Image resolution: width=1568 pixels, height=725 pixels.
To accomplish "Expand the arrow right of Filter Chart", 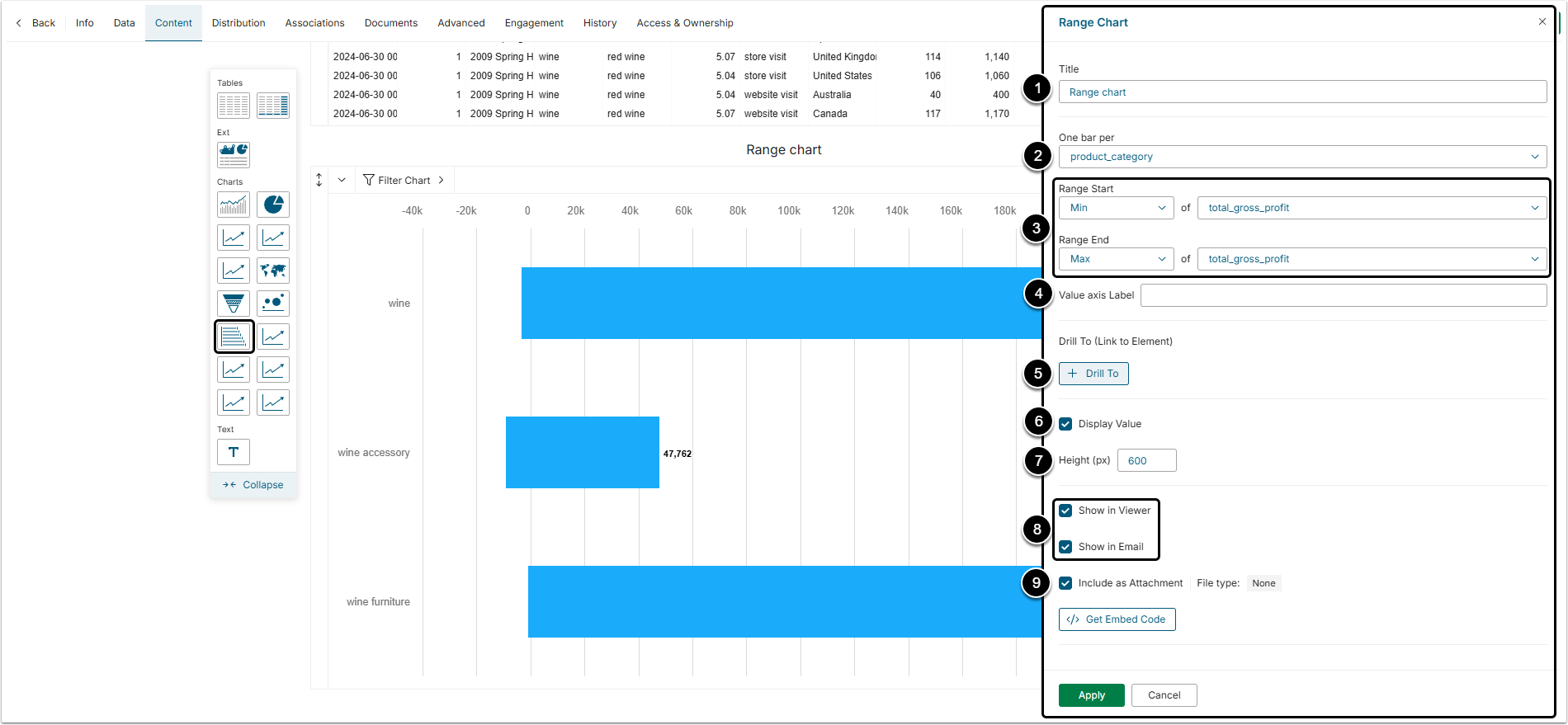I will click(x=442, y=180).
